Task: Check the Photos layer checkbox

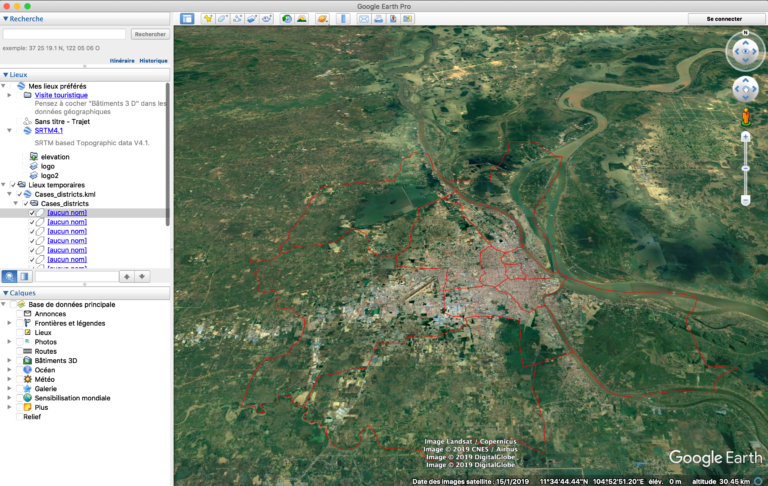Action: pyautogui.click(x=20, y=341)
